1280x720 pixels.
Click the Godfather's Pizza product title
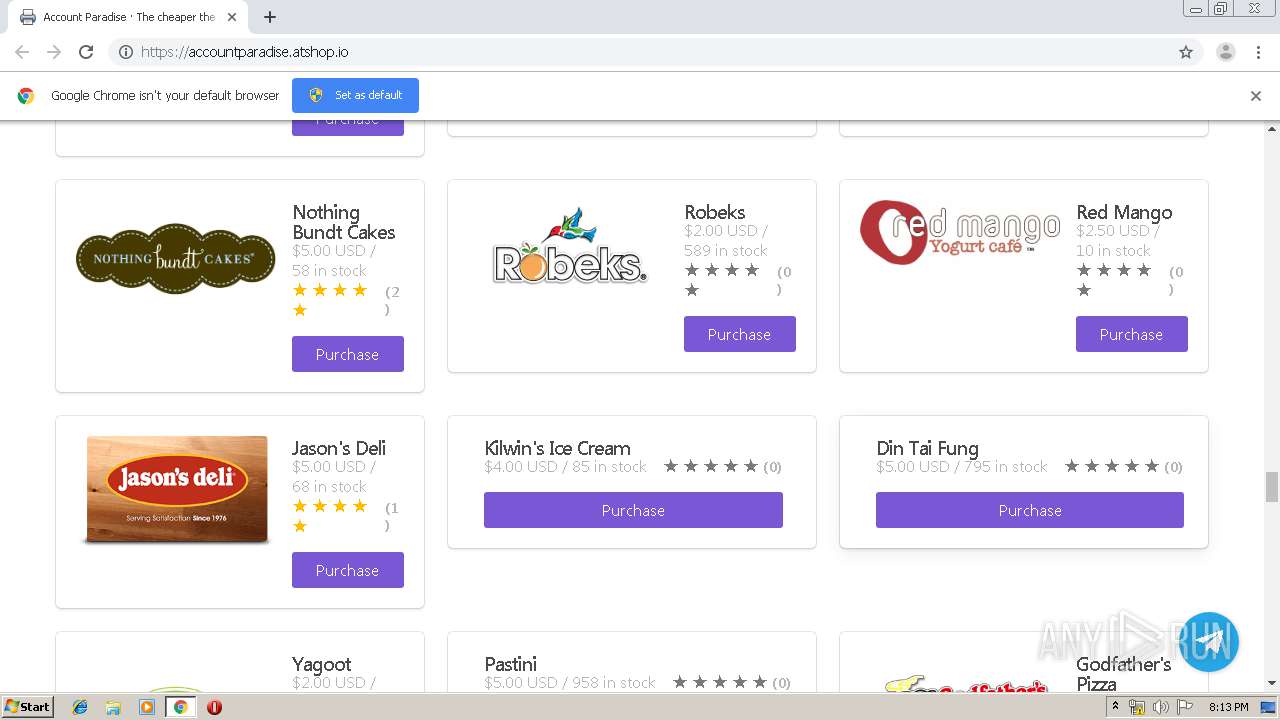(1124, 674)
